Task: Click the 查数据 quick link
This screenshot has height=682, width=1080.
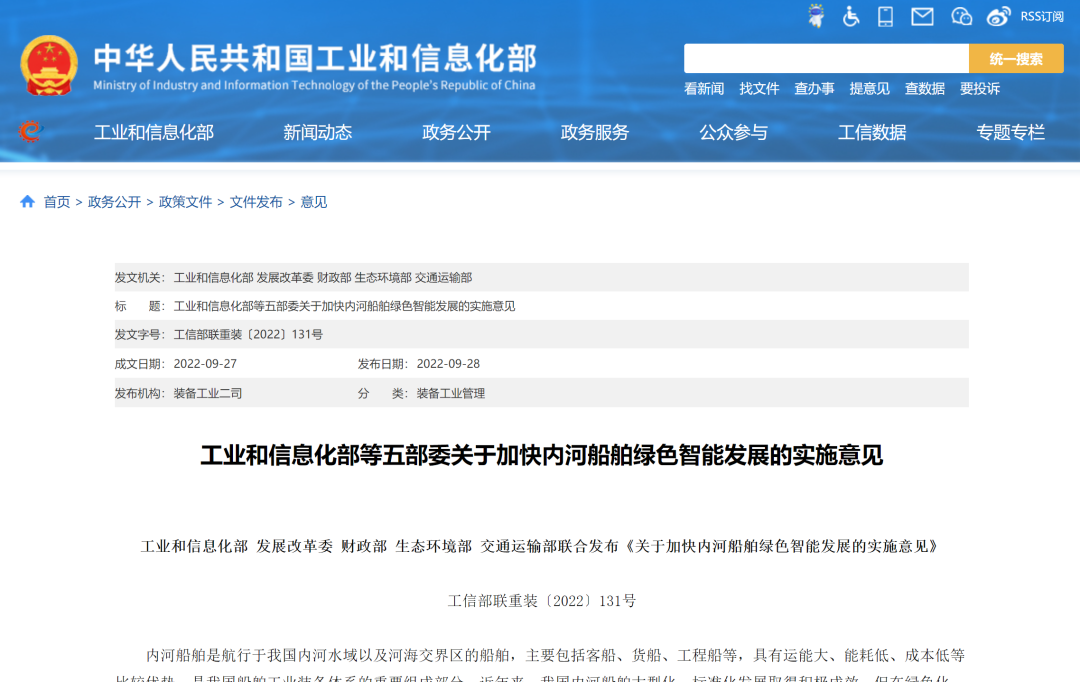Action: (924, 89)
